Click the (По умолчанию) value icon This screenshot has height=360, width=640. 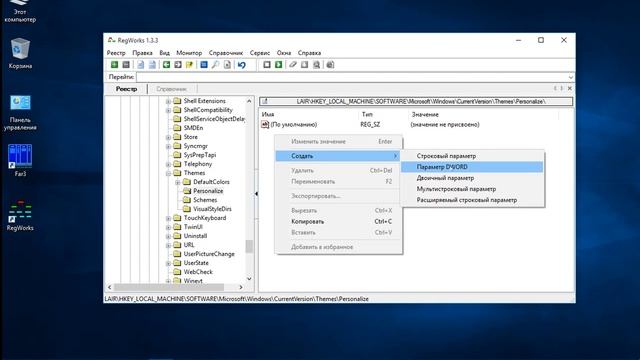pos(265,124)
